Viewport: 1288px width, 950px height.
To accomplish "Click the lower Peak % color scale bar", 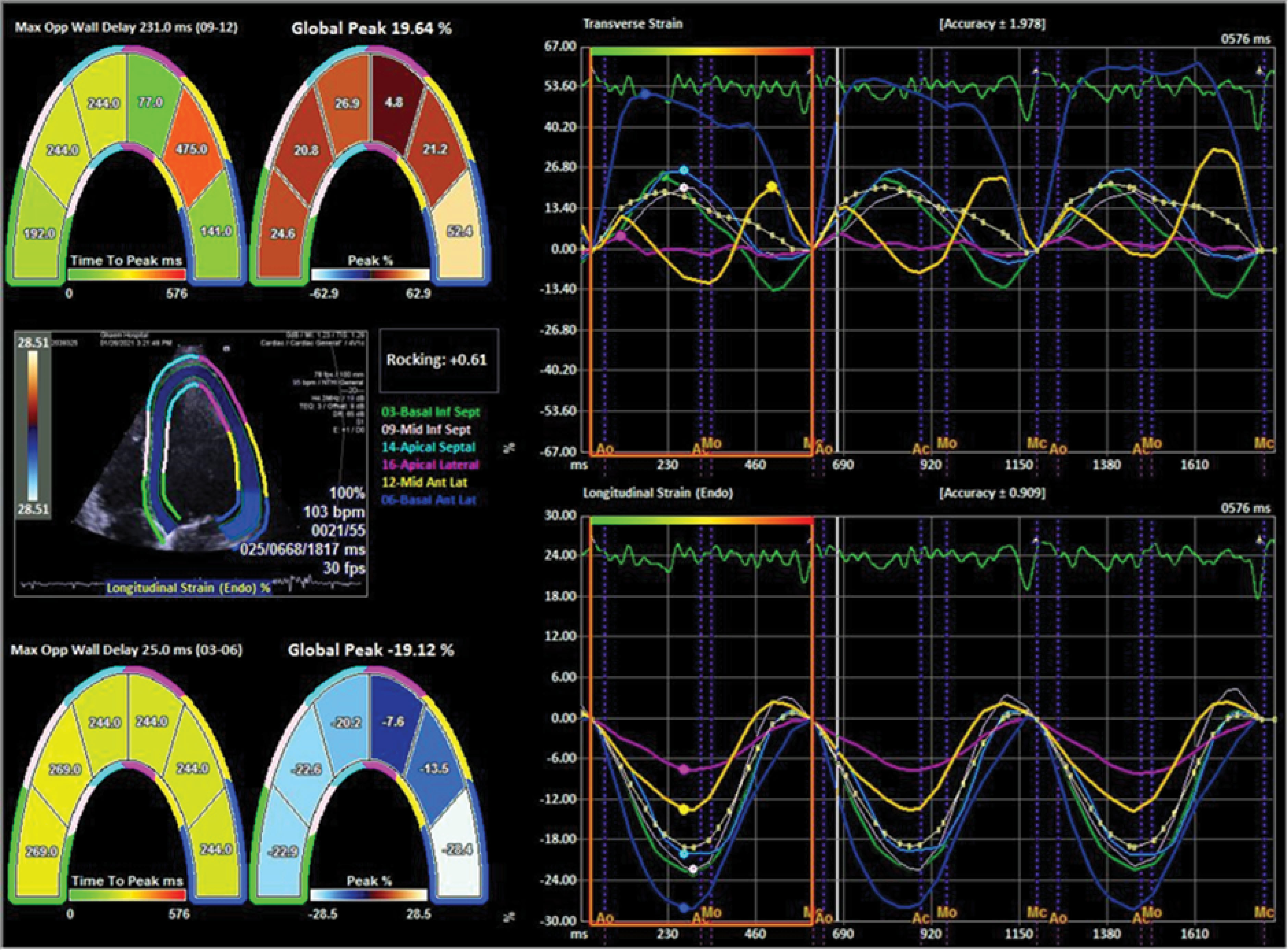I will click(x=369, y=896).
